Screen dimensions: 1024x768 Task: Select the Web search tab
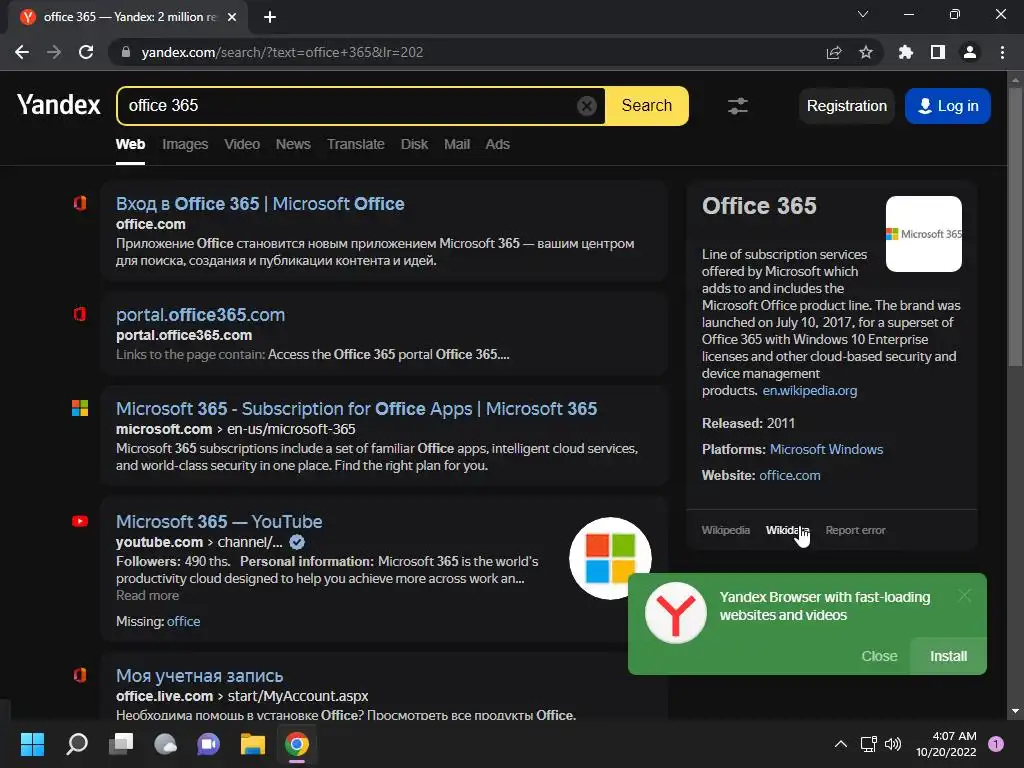click(131, 144)
